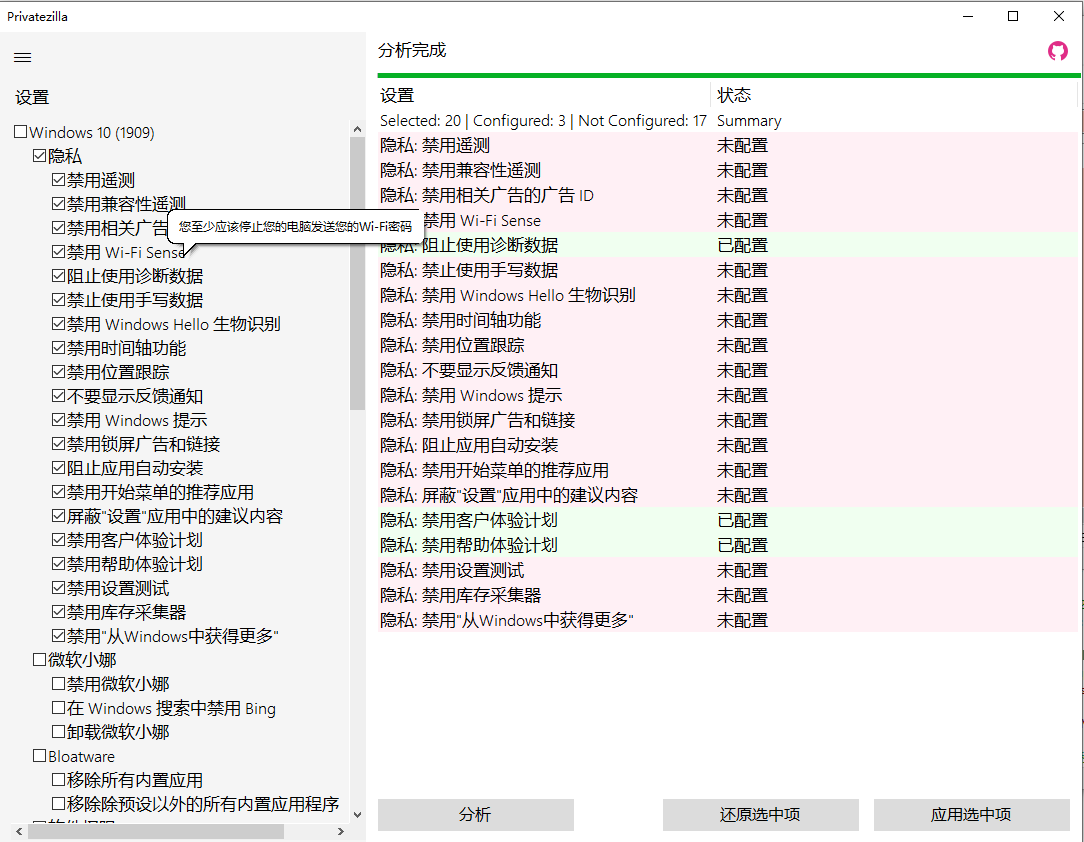Uncheck 禁用兼容性遥测 in the tree
Image resolution: width=1084 pixels, height=842 pixels.
(x=59, y=204)
